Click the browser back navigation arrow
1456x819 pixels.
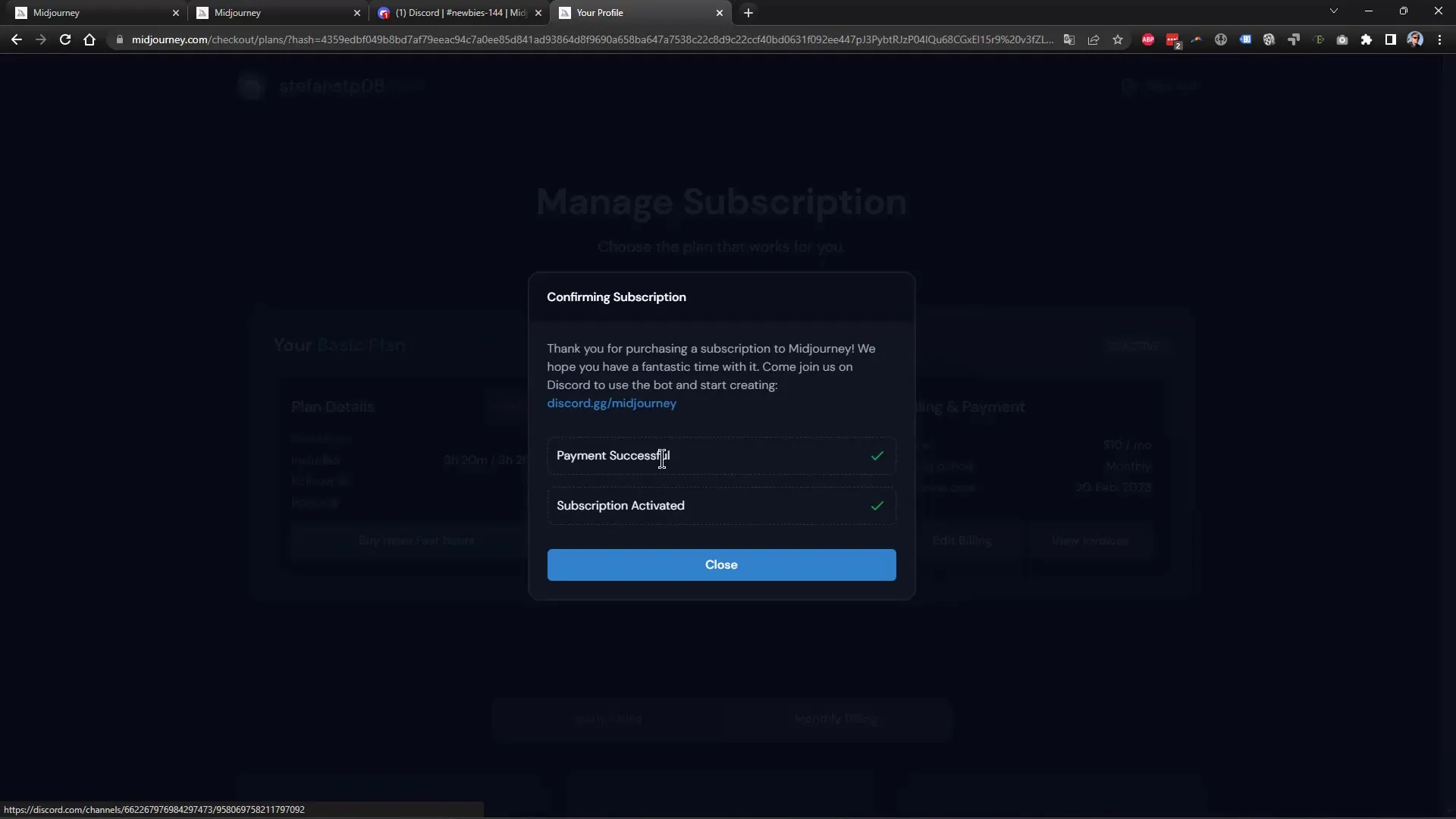tap(17, 40)
